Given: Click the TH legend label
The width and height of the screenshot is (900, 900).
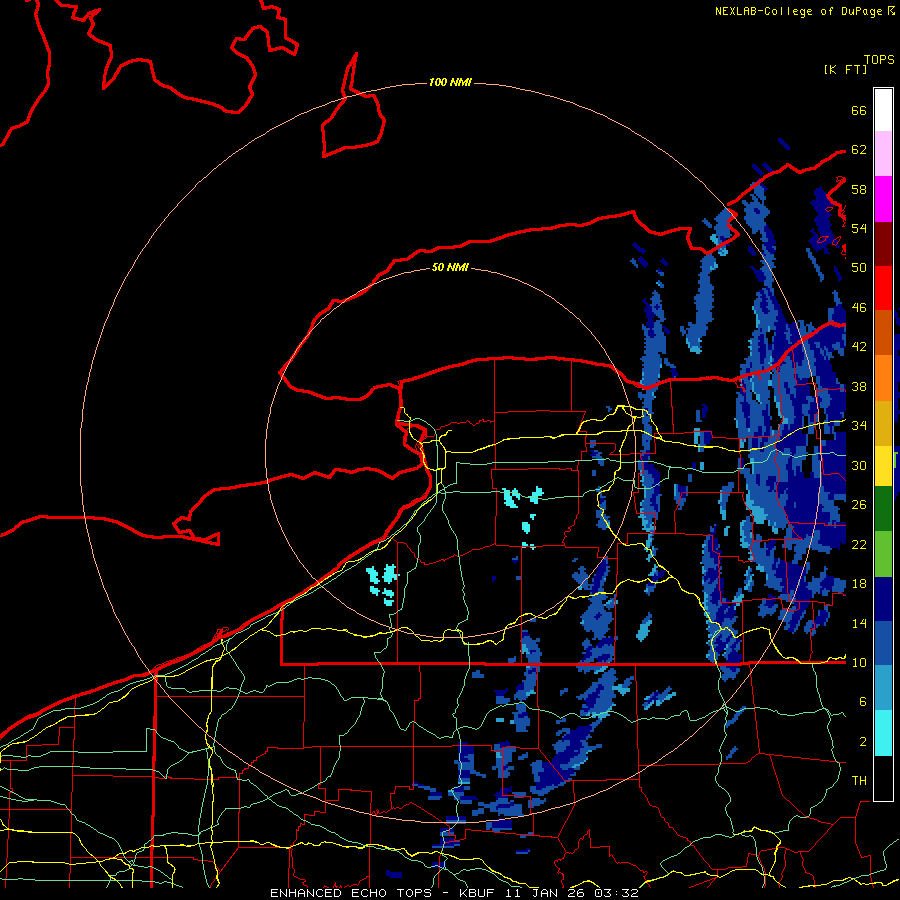Looking at the screenshot, I should (x=859, y=781).
